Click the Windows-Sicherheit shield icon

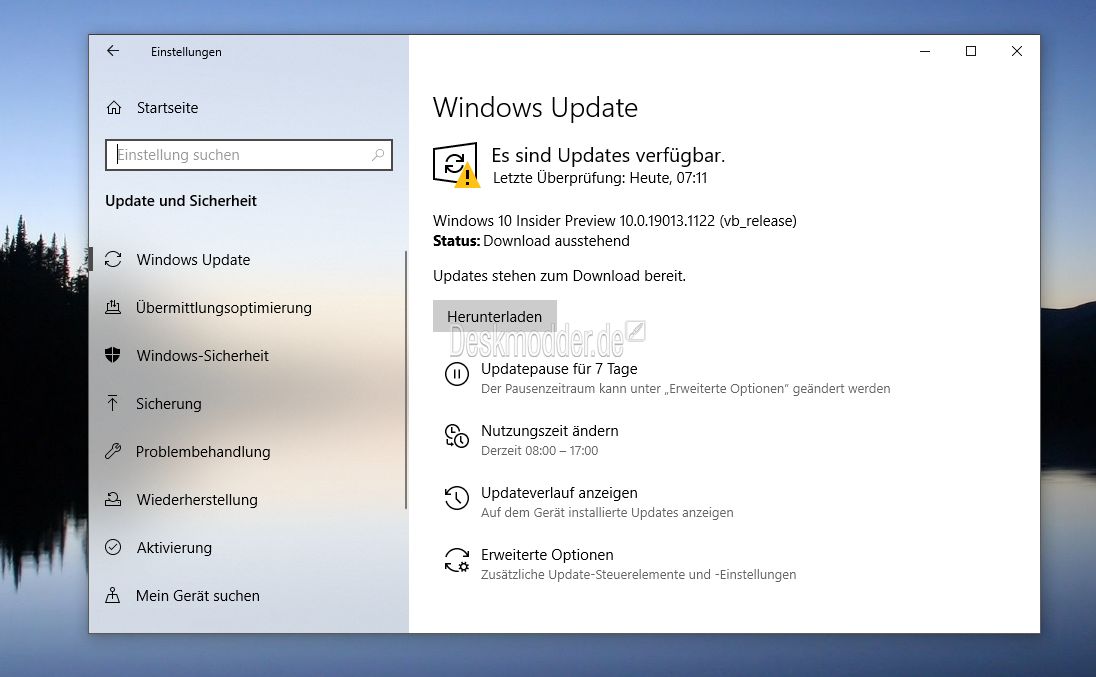click(113, 355)
